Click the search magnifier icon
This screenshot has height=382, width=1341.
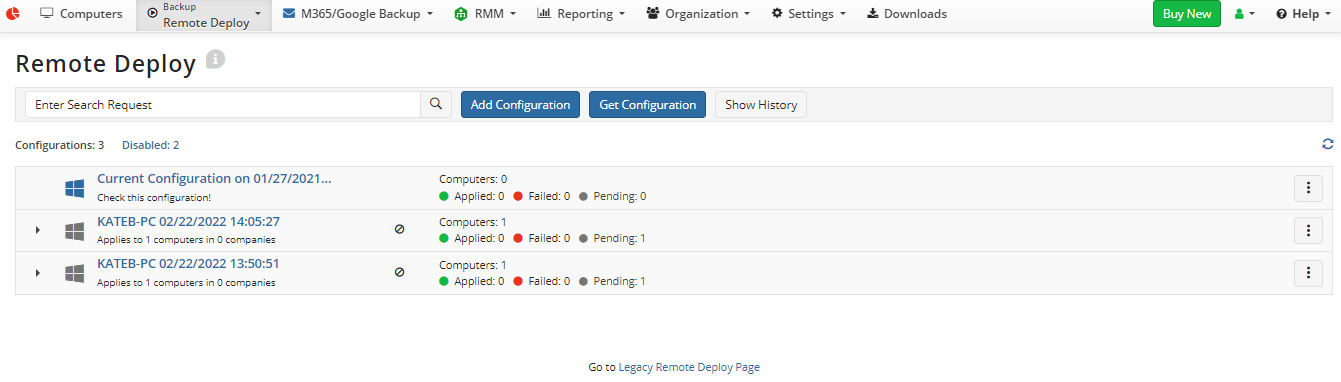pyautogui.click(x=436, y=104)
